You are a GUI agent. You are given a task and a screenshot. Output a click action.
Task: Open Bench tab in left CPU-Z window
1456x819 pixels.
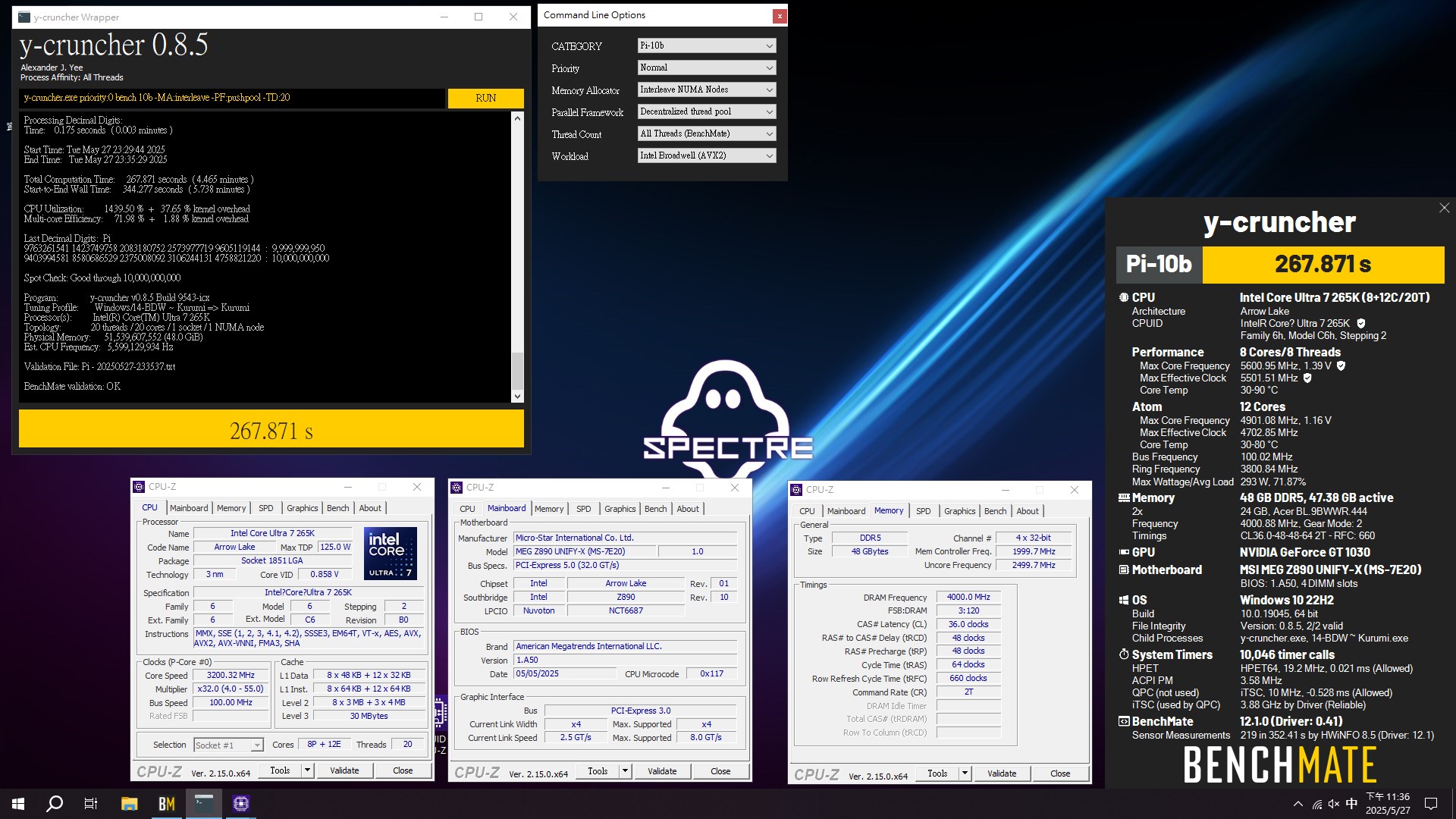337,508
